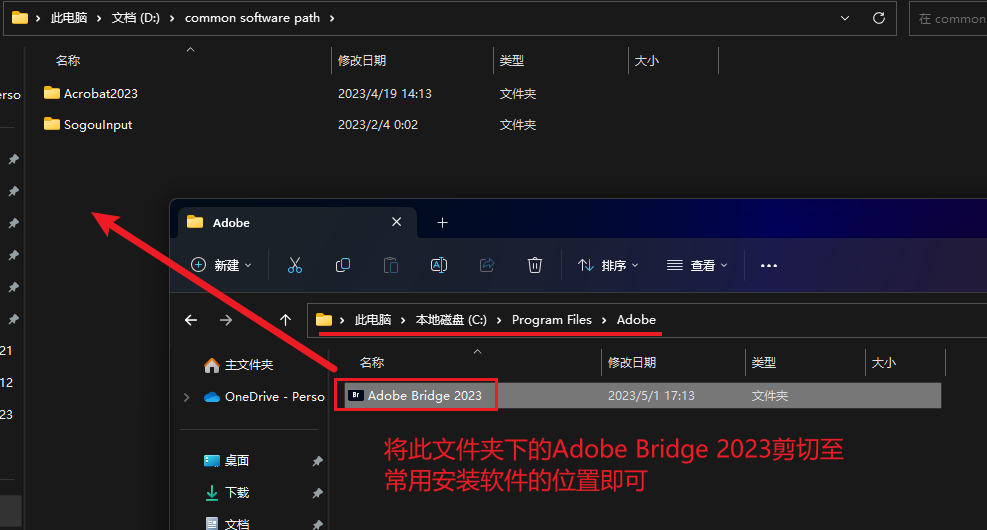The width and height of the screenshot is (987, 530).
Task: Open OneDrive - Perso in the sidebar
Action: [264, 397]
